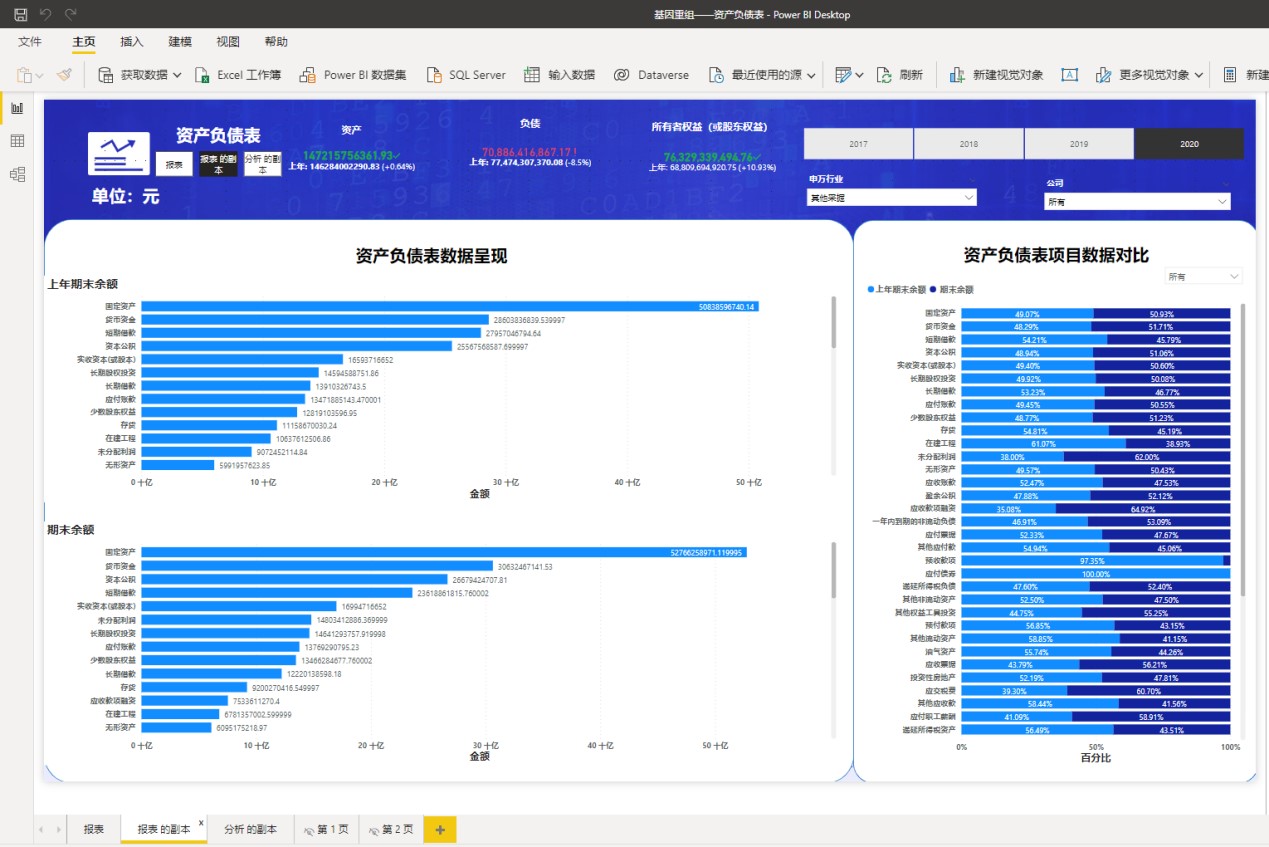Click the 分析 的副本 button in header
Image resolution: width=1269 pixels, height=847 pixels.
click(262, 164)
